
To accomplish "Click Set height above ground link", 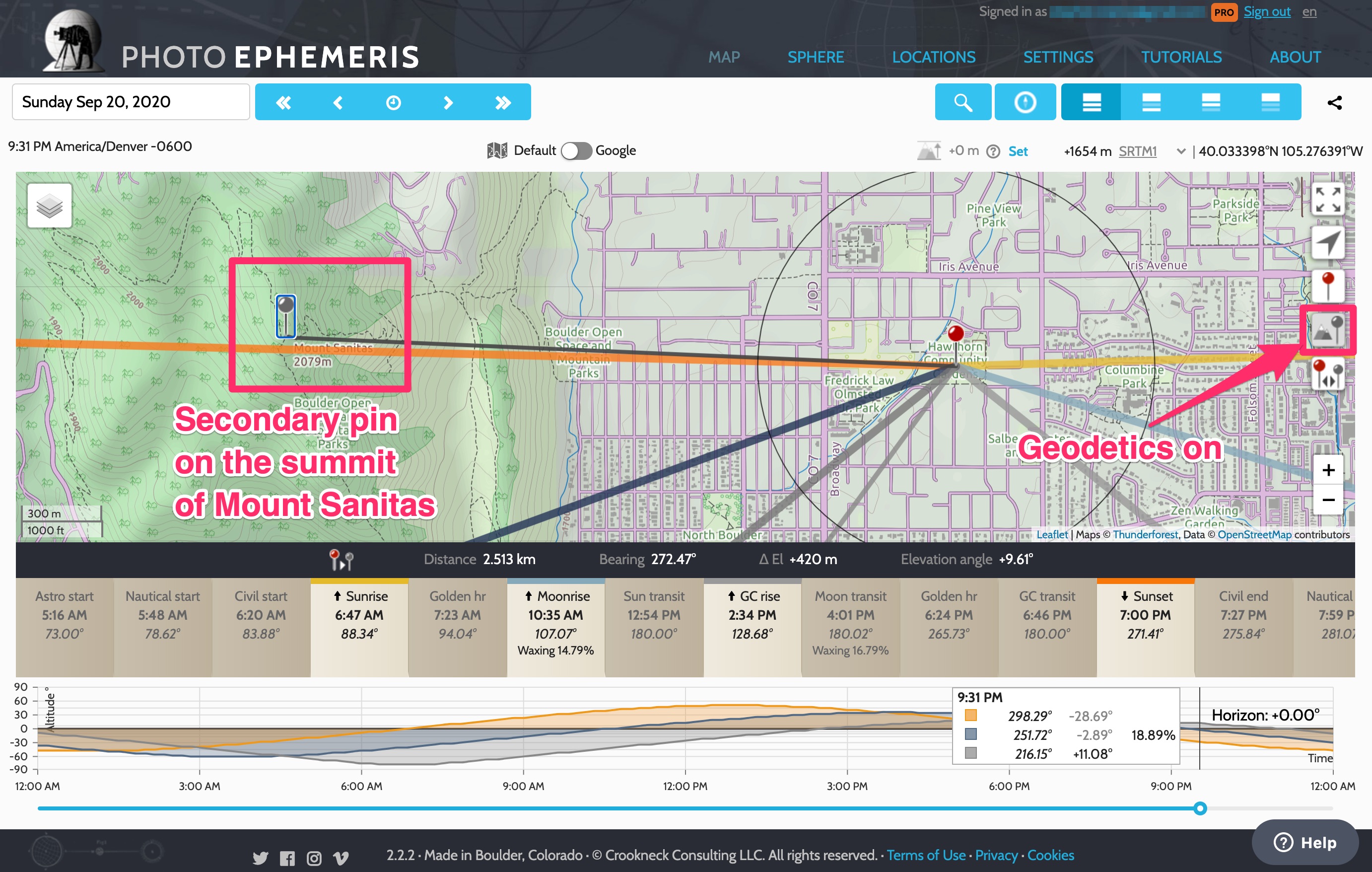I will 1018,151.
